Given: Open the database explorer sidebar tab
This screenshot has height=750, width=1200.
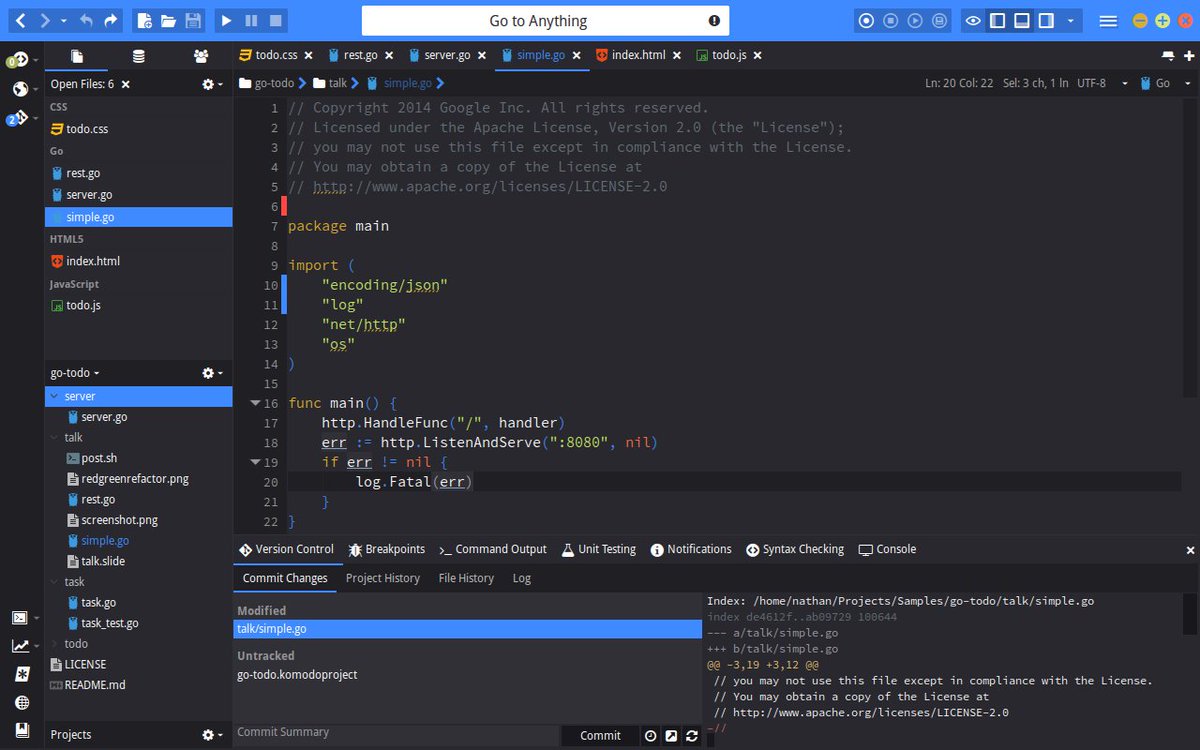Looking at the screenshot, I should coord(139,56).
